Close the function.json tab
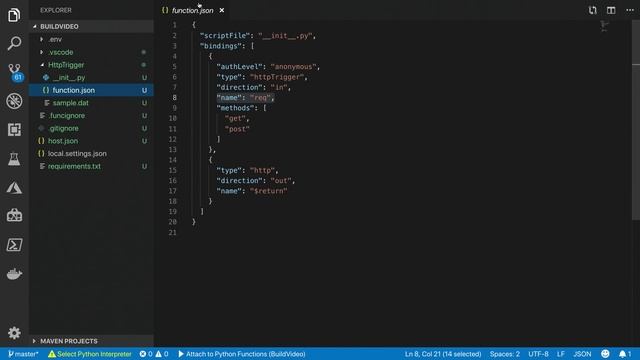 tap(222, 10)
